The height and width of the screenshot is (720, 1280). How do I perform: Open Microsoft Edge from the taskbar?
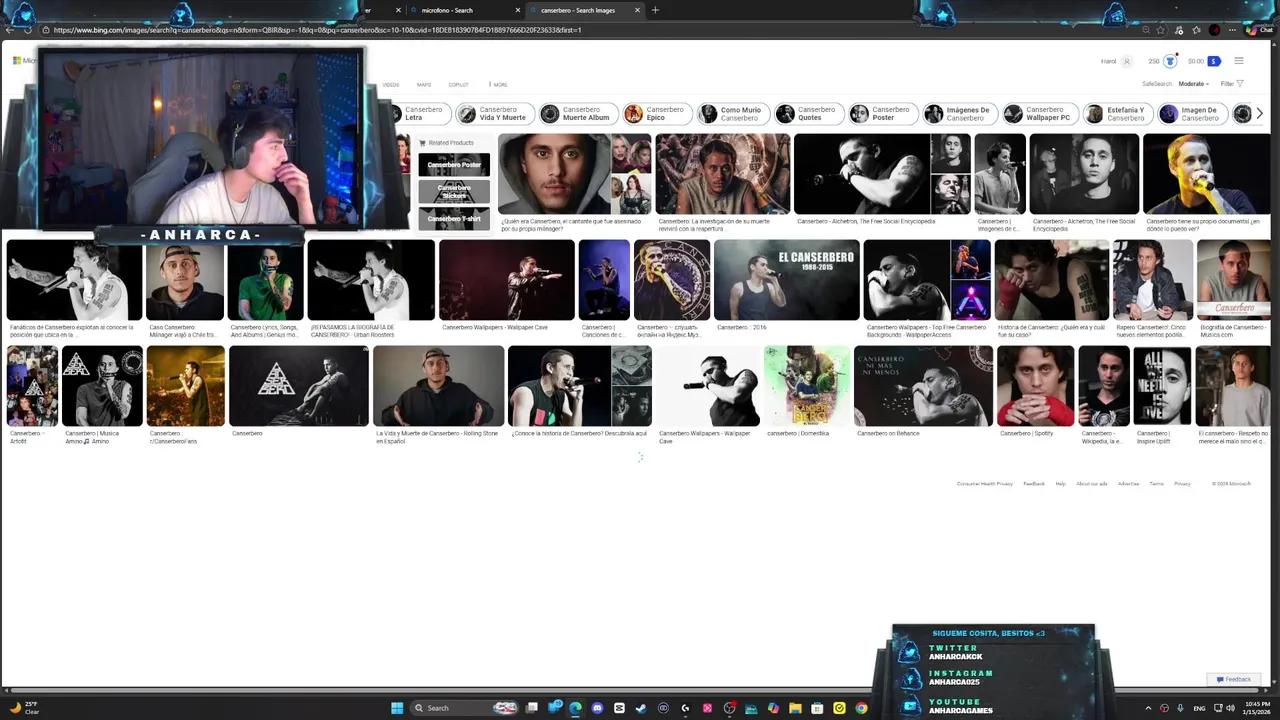(x=575, y=708)
